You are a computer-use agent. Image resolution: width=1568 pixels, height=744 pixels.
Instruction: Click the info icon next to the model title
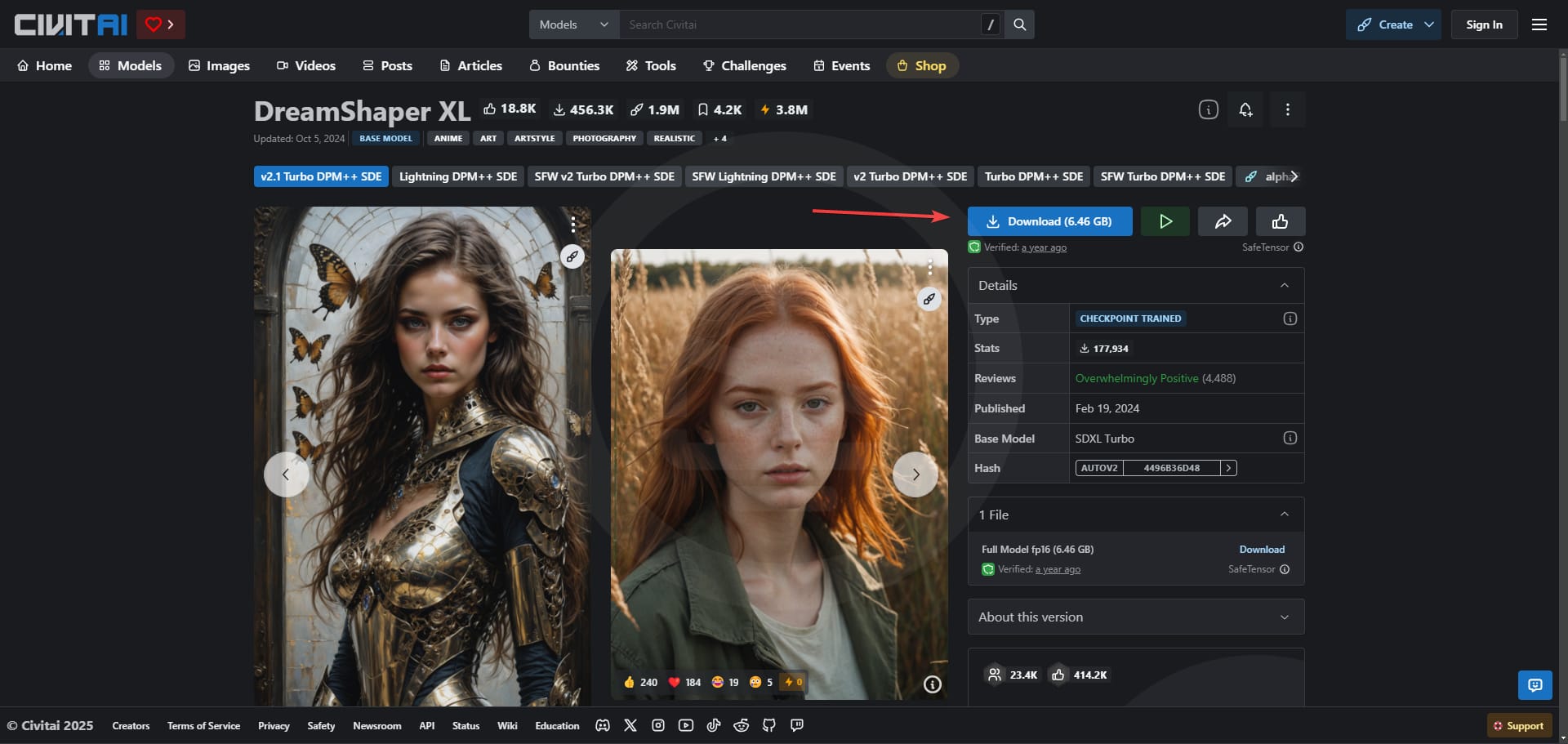point(1208,109)
